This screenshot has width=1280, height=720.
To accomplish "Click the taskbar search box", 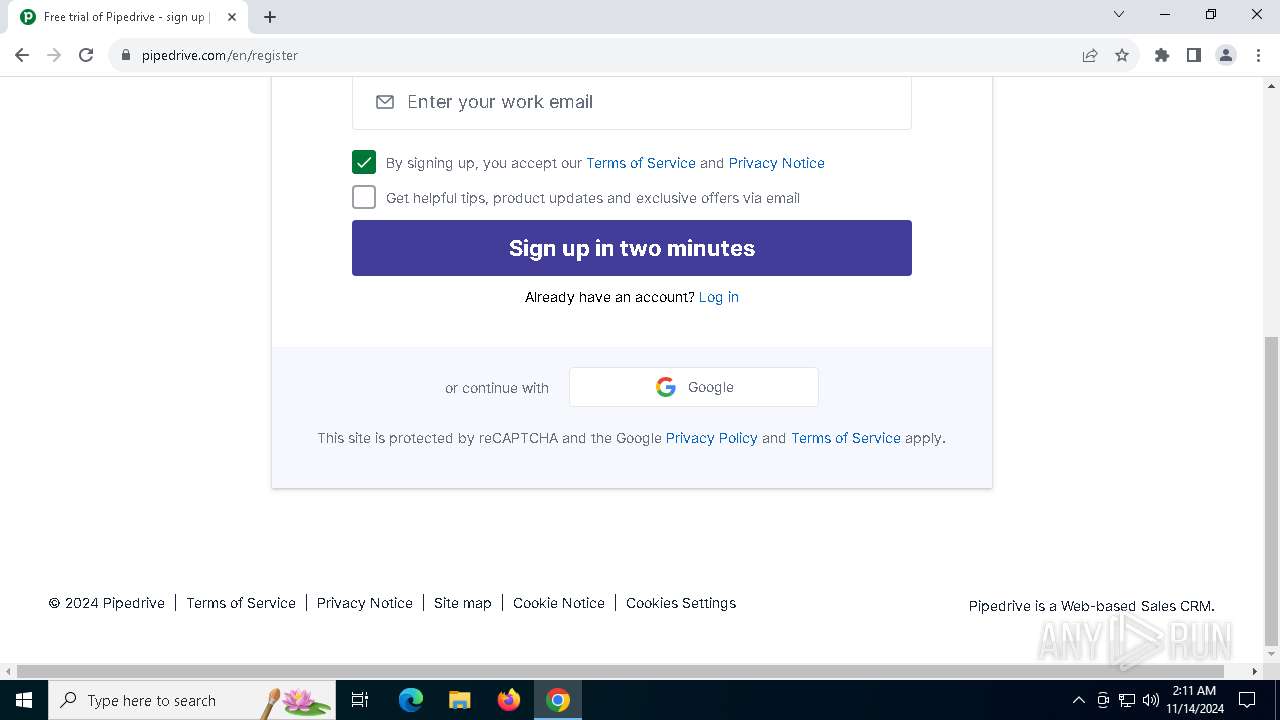I will [192, 700].
